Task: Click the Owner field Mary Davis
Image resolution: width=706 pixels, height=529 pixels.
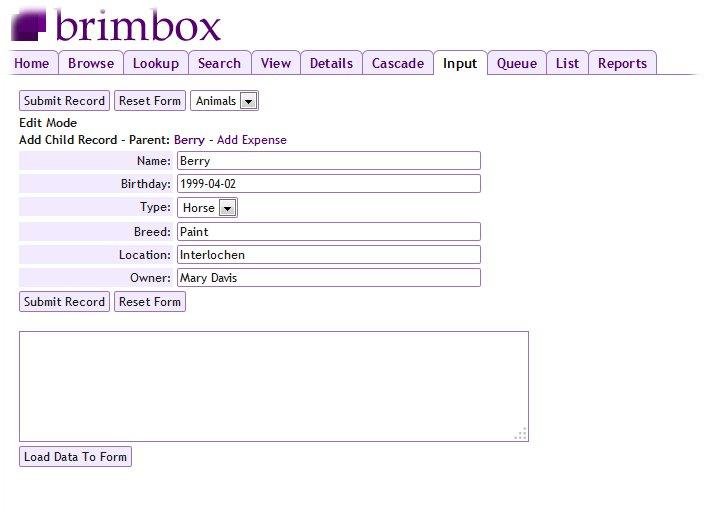Action: (x=329, y=278)
